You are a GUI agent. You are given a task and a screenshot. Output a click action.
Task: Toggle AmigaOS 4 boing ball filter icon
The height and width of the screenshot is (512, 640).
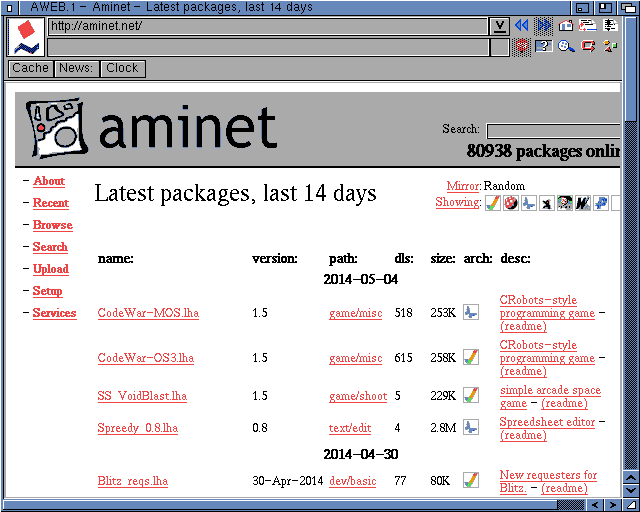pos(511,203)
